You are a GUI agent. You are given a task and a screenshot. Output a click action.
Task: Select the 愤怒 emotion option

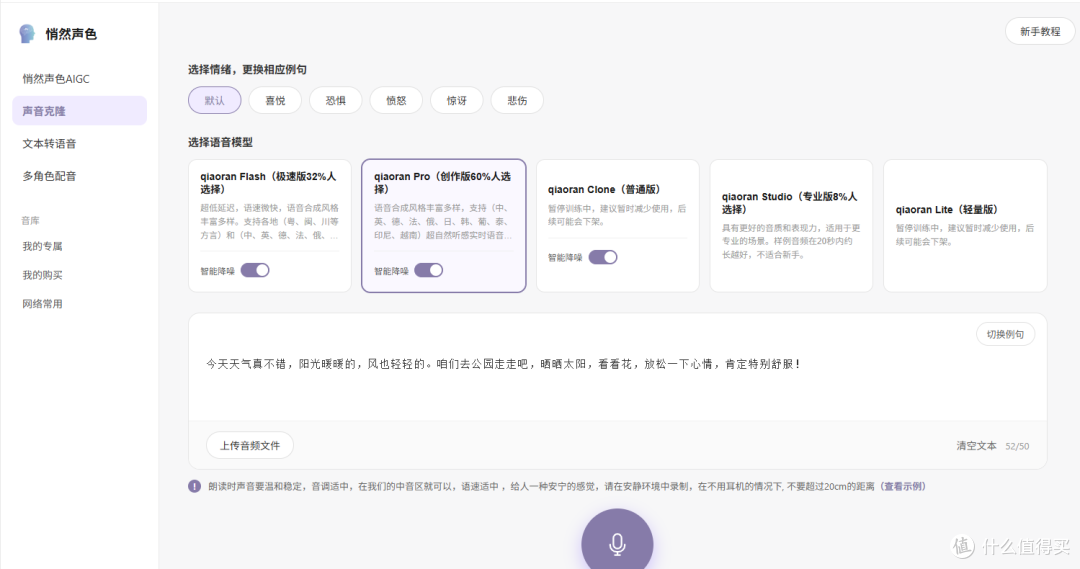396,101
